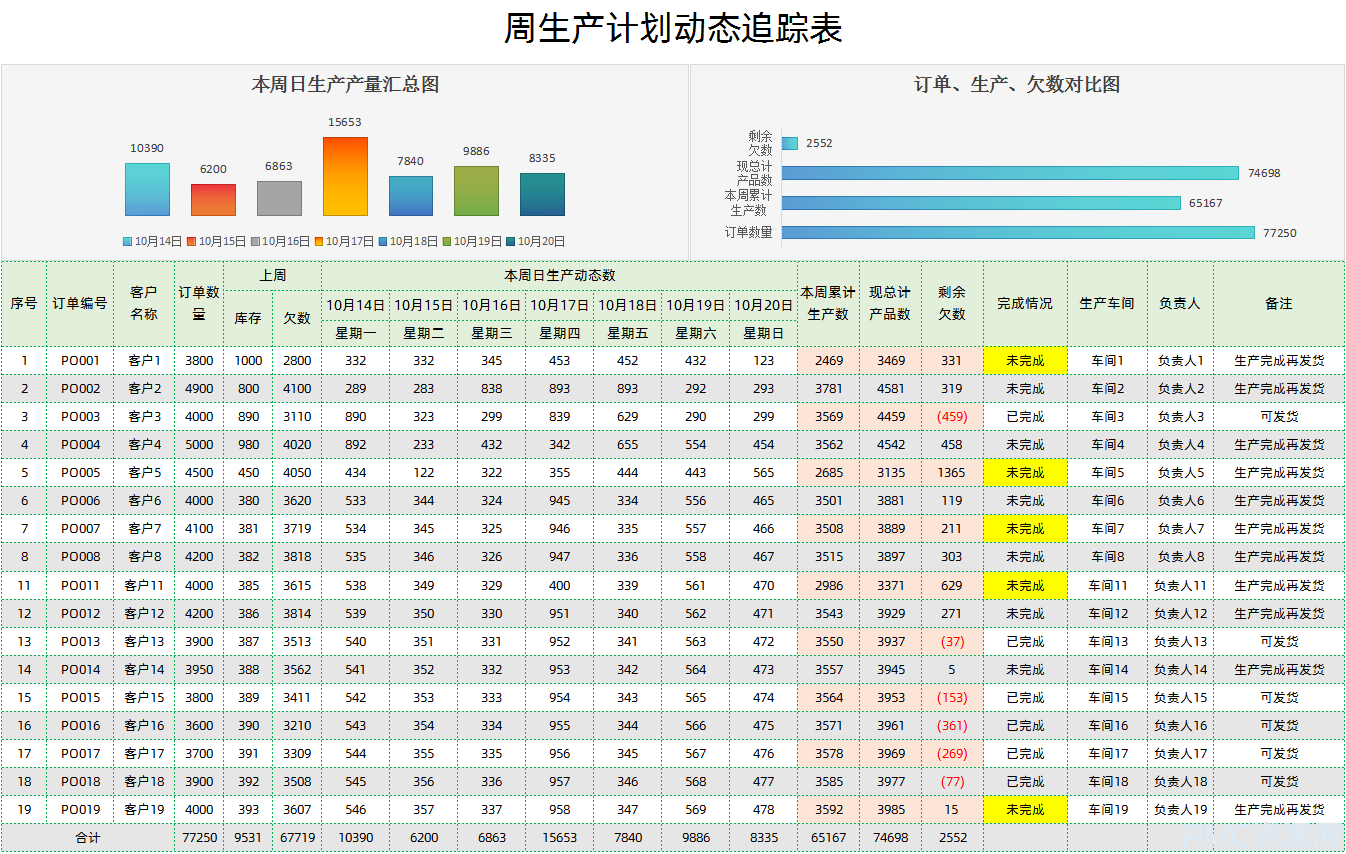Screen dimensions: 1346x854
Task: Click 生产完成再发货 remark in PO002 row
Action: (1279, 389)
